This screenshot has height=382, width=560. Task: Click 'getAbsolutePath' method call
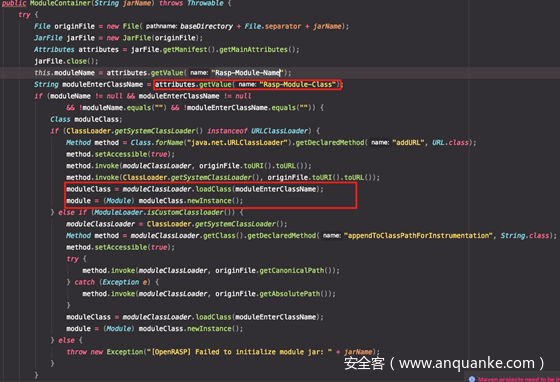(289, 294)
